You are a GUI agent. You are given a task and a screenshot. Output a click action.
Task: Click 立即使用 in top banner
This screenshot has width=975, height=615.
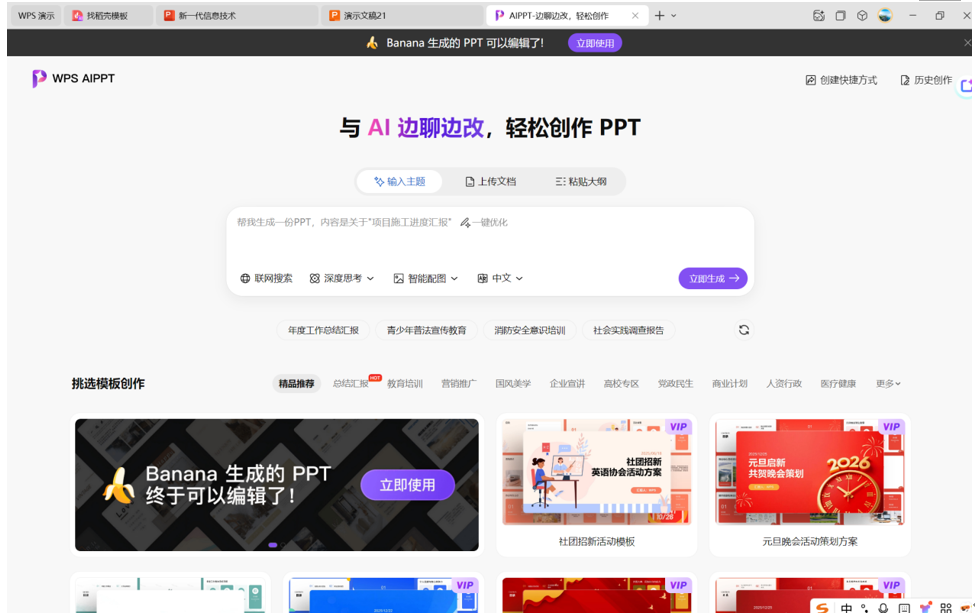[594, 43]
